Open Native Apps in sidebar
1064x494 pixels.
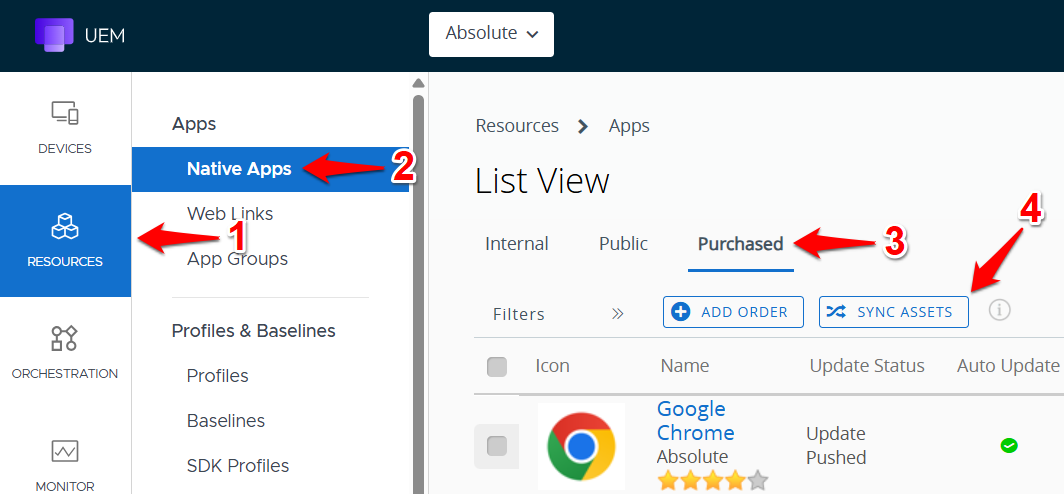click(x=270, y=169)
